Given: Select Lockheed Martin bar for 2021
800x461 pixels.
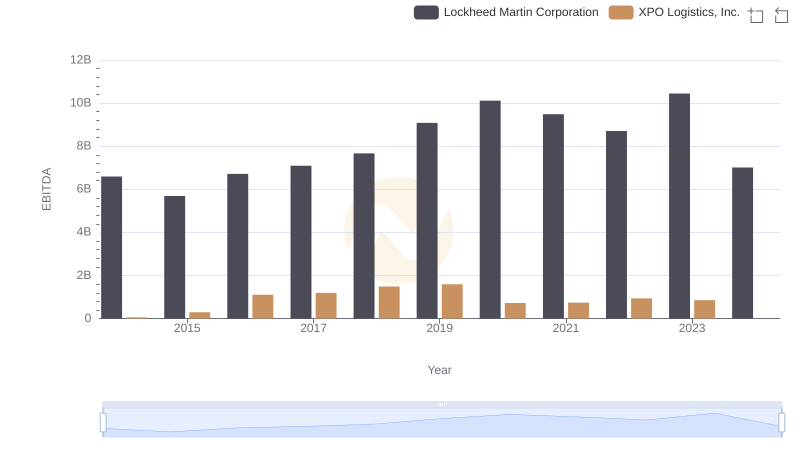Looking at the screenshot, I should click(x=553, y=216).
